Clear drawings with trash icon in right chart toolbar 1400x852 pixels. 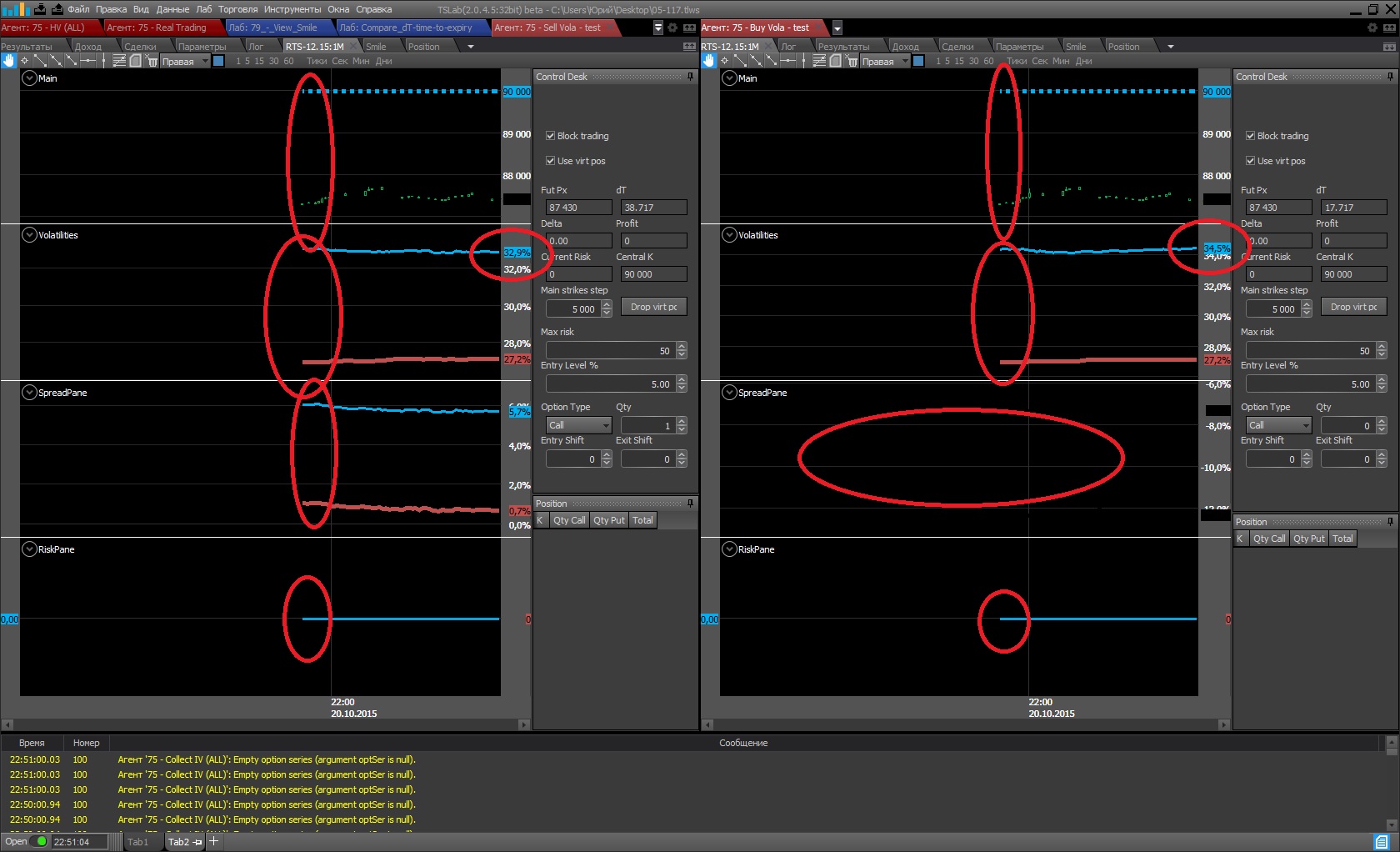pos(852,61)
